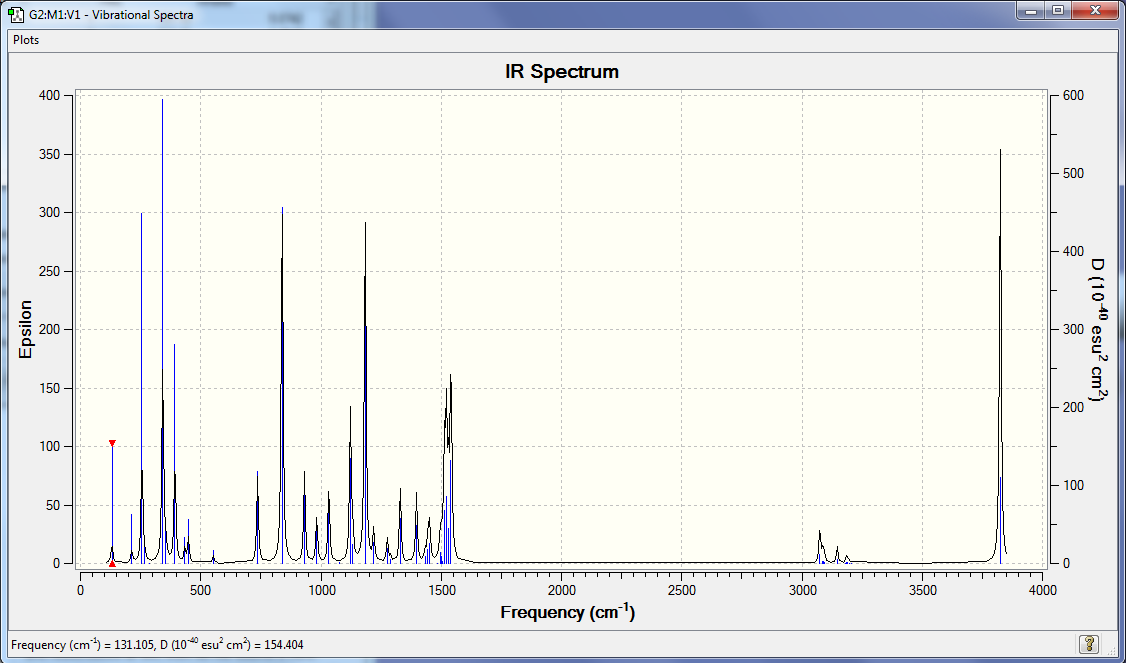Open the Plots menu

(x=26, y=40)
